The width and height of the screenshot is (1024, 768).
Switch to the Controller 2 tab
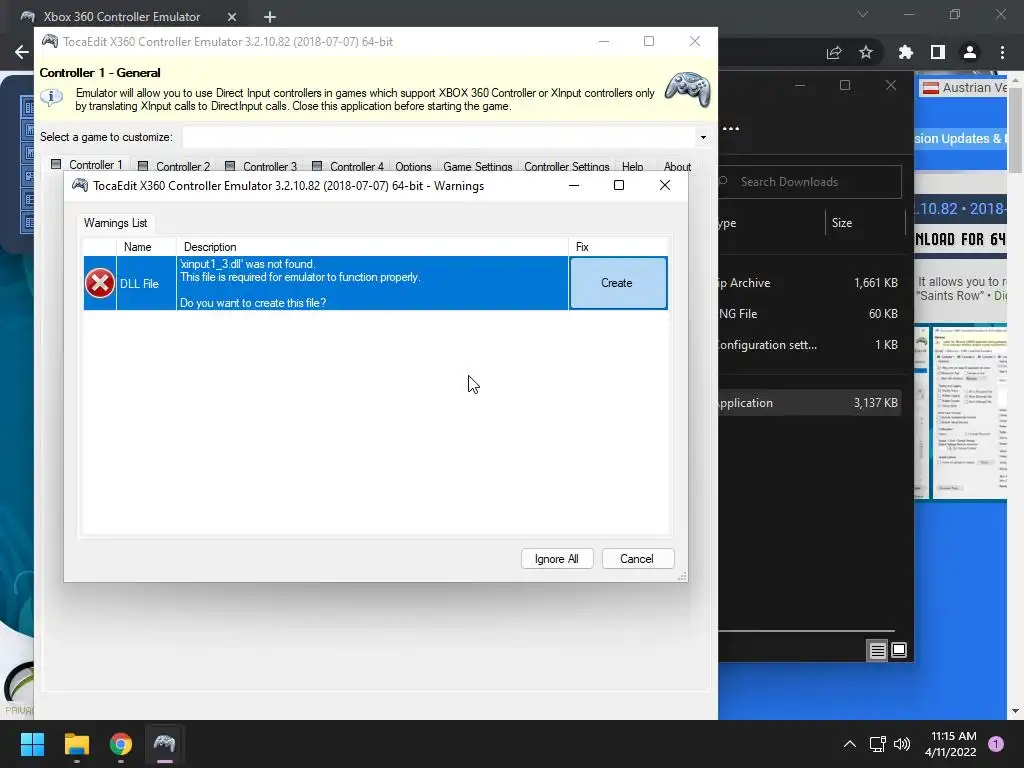pyautogui.click(x=174, y=167)
